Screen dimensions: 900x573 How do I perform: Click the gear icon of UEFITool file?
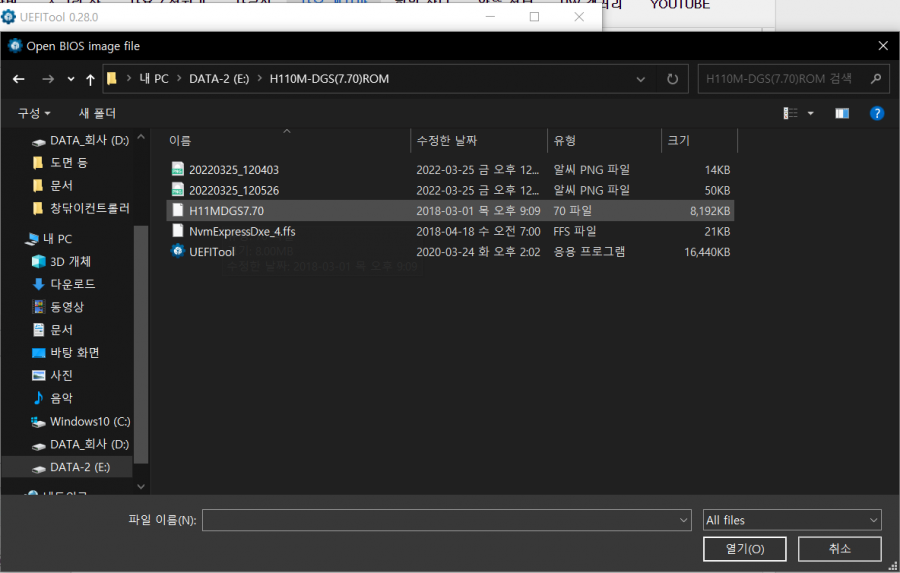[178, 251]
